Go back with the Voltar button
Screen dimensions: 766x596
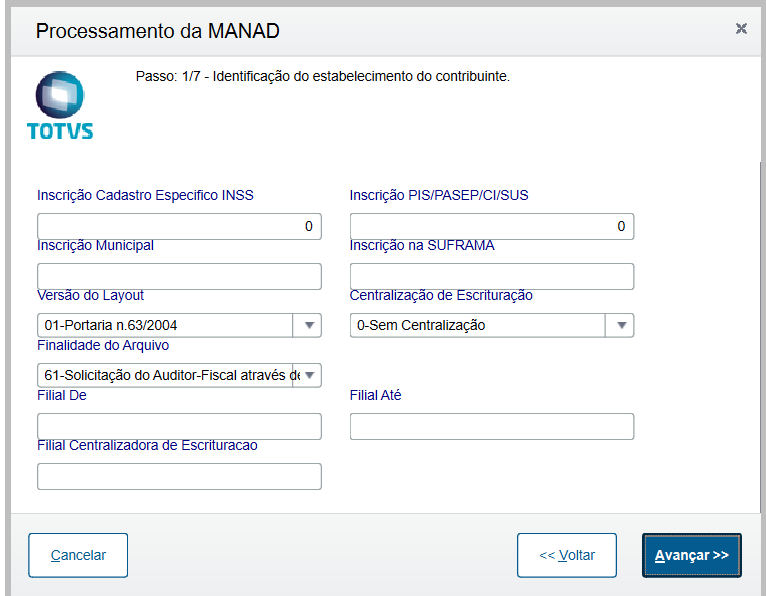click(x=567, y=555)
